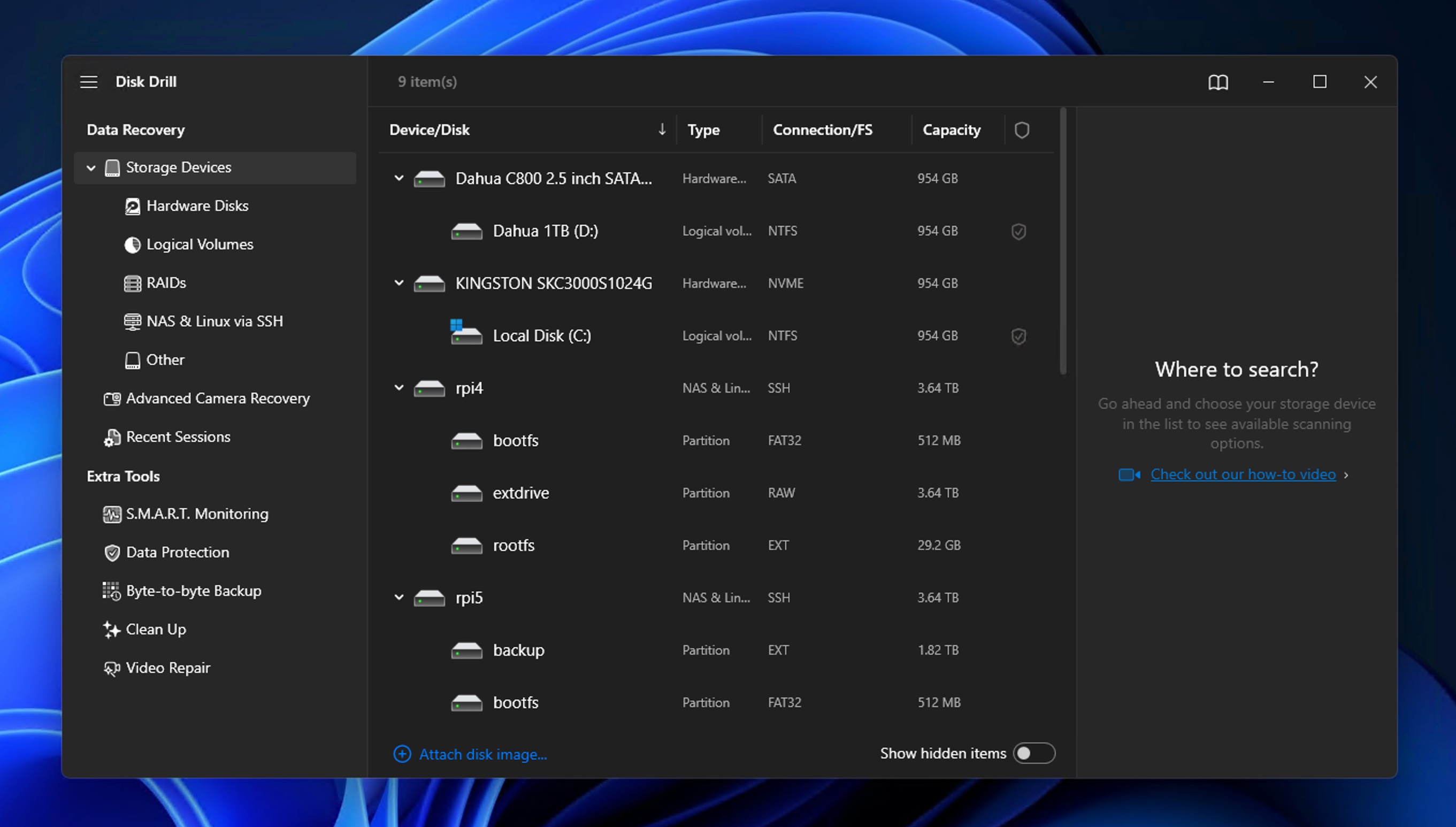The height and width of the screenshot is (827, 1456).
Task: Open Data Protection tool
Action: pyautogui.click(x=177, y=553)
